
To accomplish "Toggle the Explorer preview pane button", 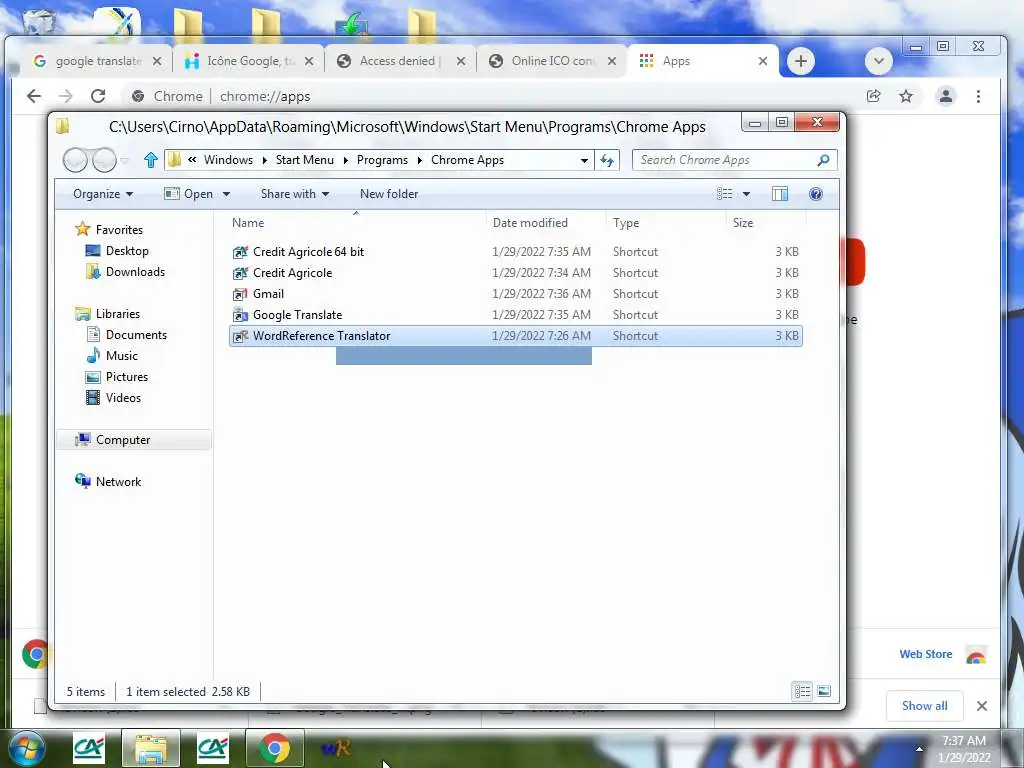I will point(780,194).
